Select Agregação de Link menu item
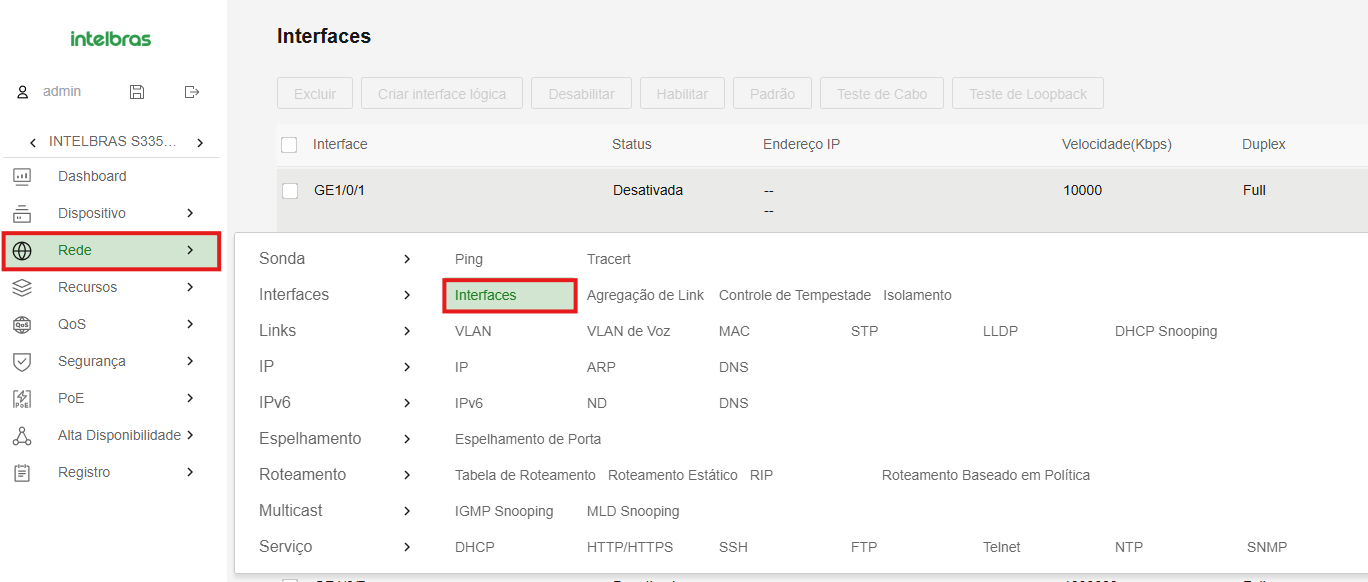This screenshot has height=582, width=1368. (645, 295)
